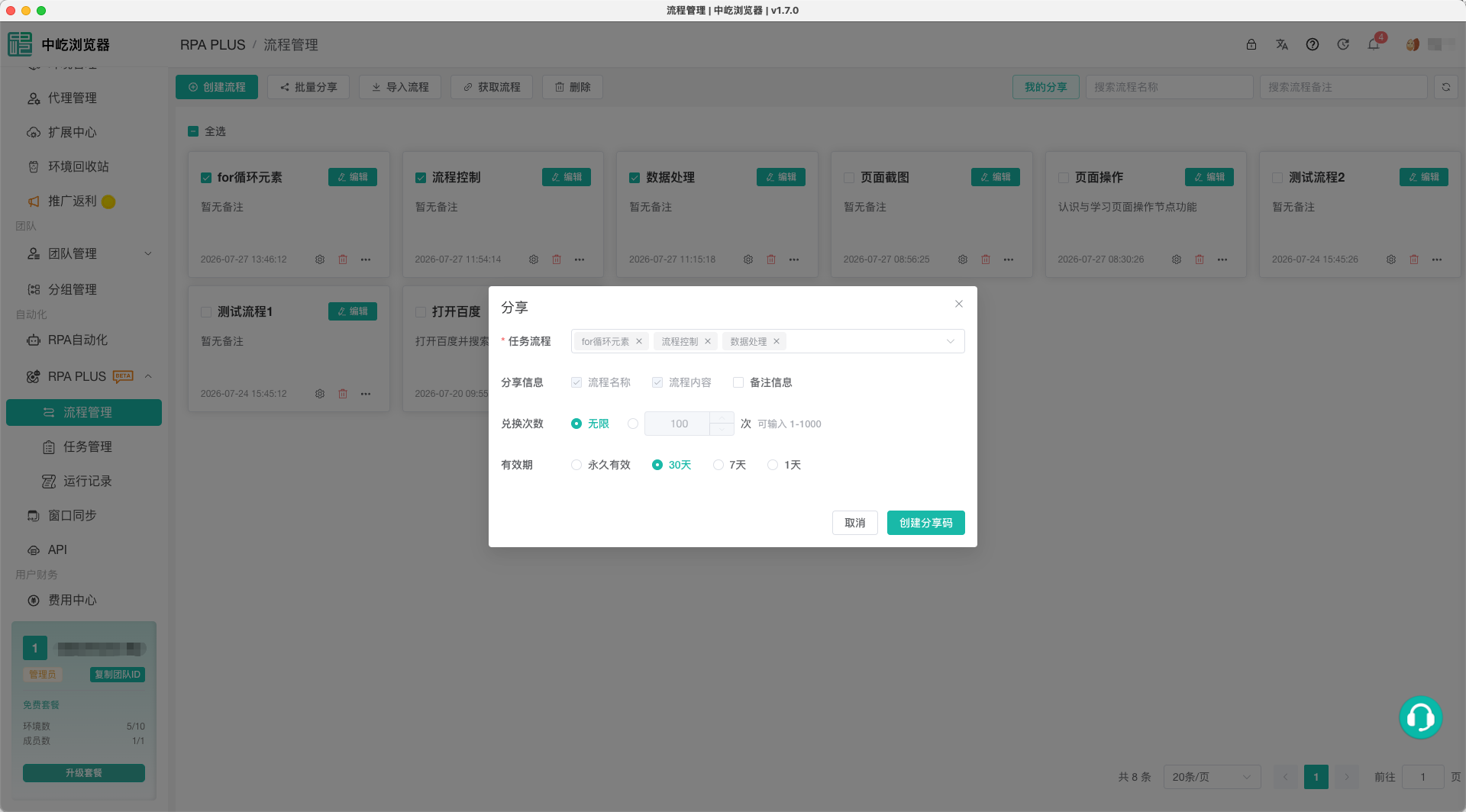1466x812 pixels.
Task: Click trash icon on 测试流程2 card
Action: pyautogui.click(x=1414, y=259)
